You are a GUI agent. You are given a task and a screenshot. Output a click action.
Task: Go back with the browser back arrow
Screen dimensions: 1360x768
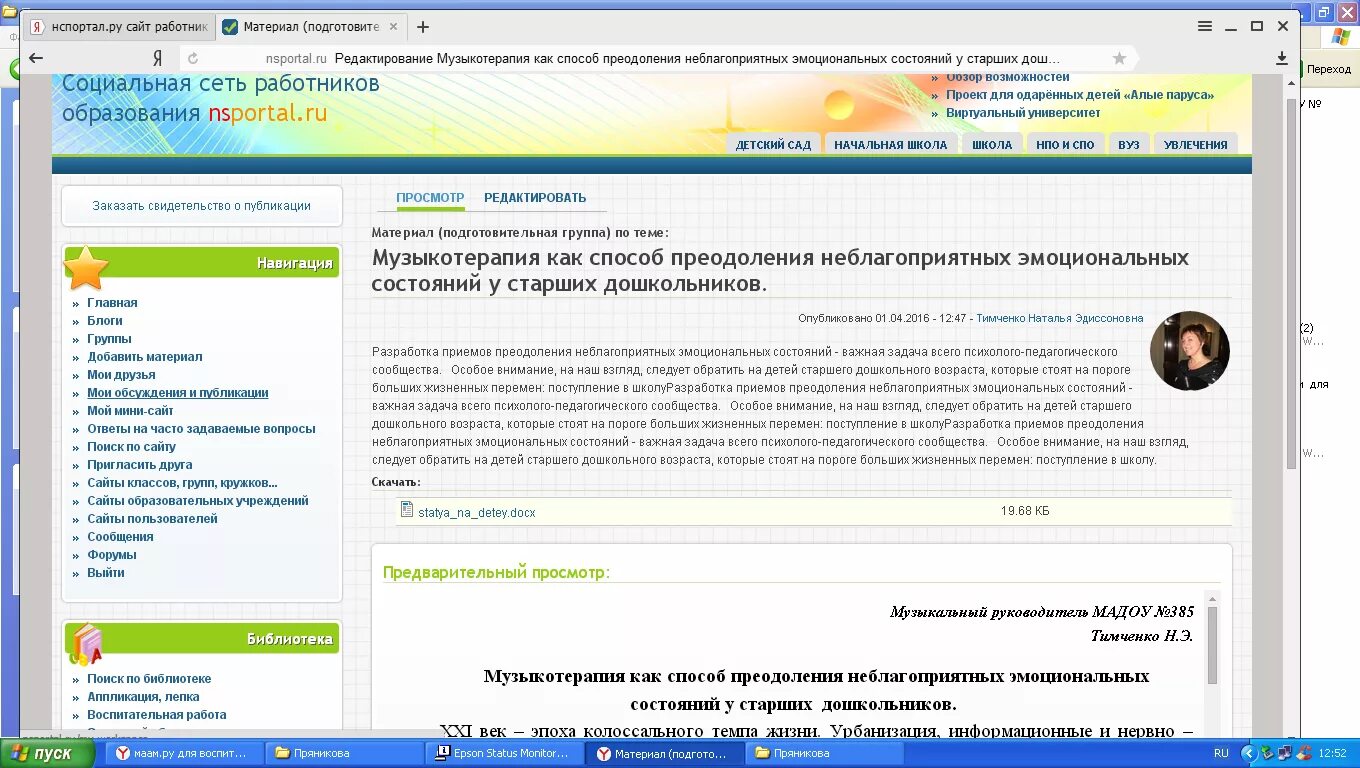coord(36,58)
